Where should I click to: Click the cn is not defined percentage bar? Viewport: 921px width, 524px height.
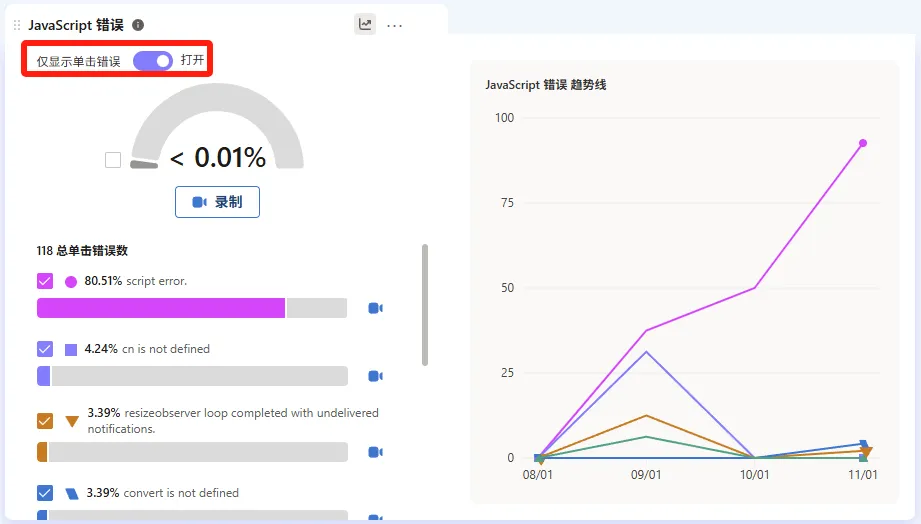[192, 376]
